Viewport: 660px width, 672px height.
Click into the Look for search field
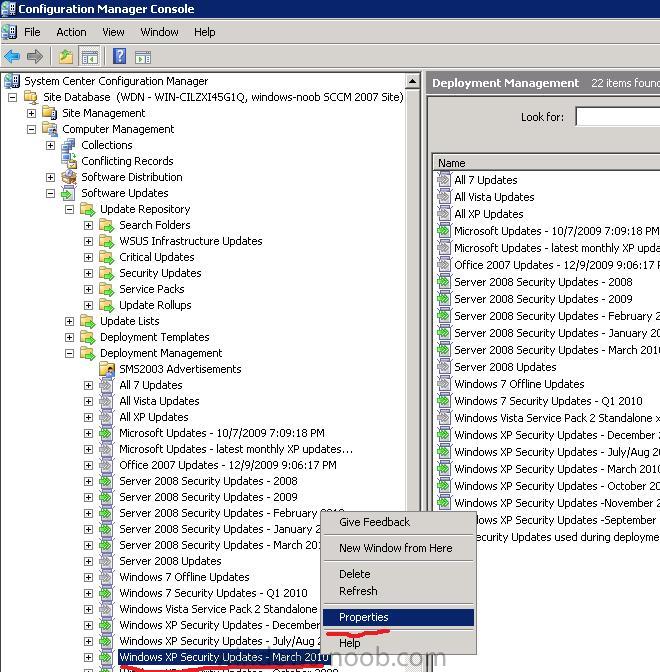click(x=618, y=117)
